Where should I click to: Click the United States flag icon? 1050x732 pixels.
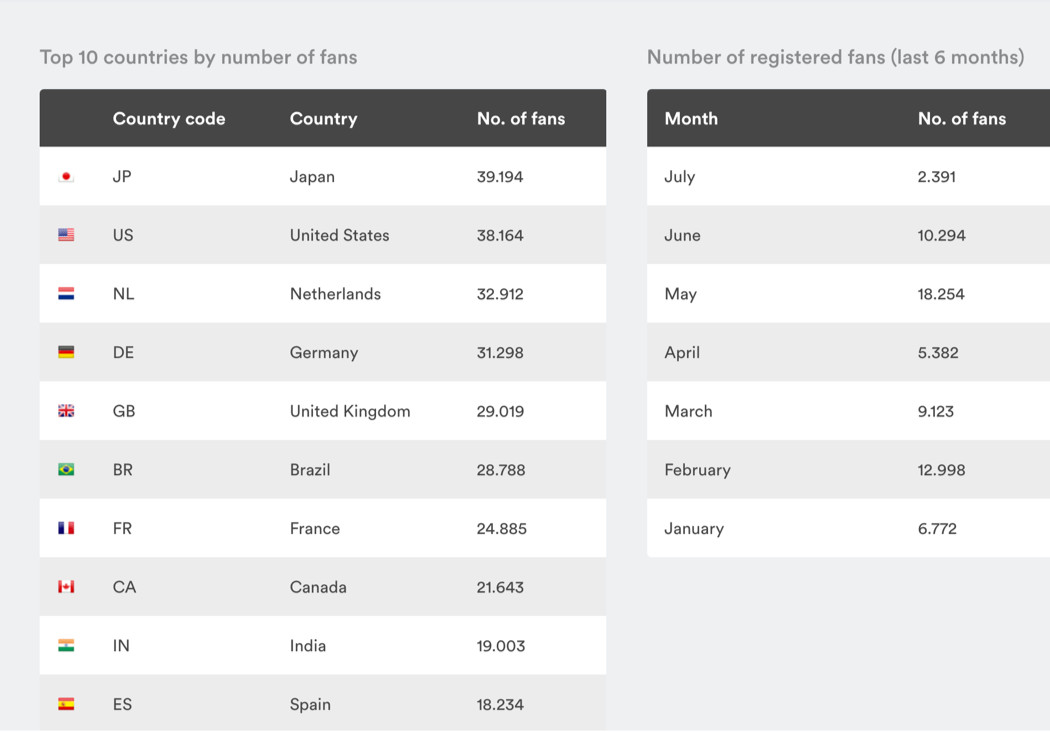click(66, 235)
